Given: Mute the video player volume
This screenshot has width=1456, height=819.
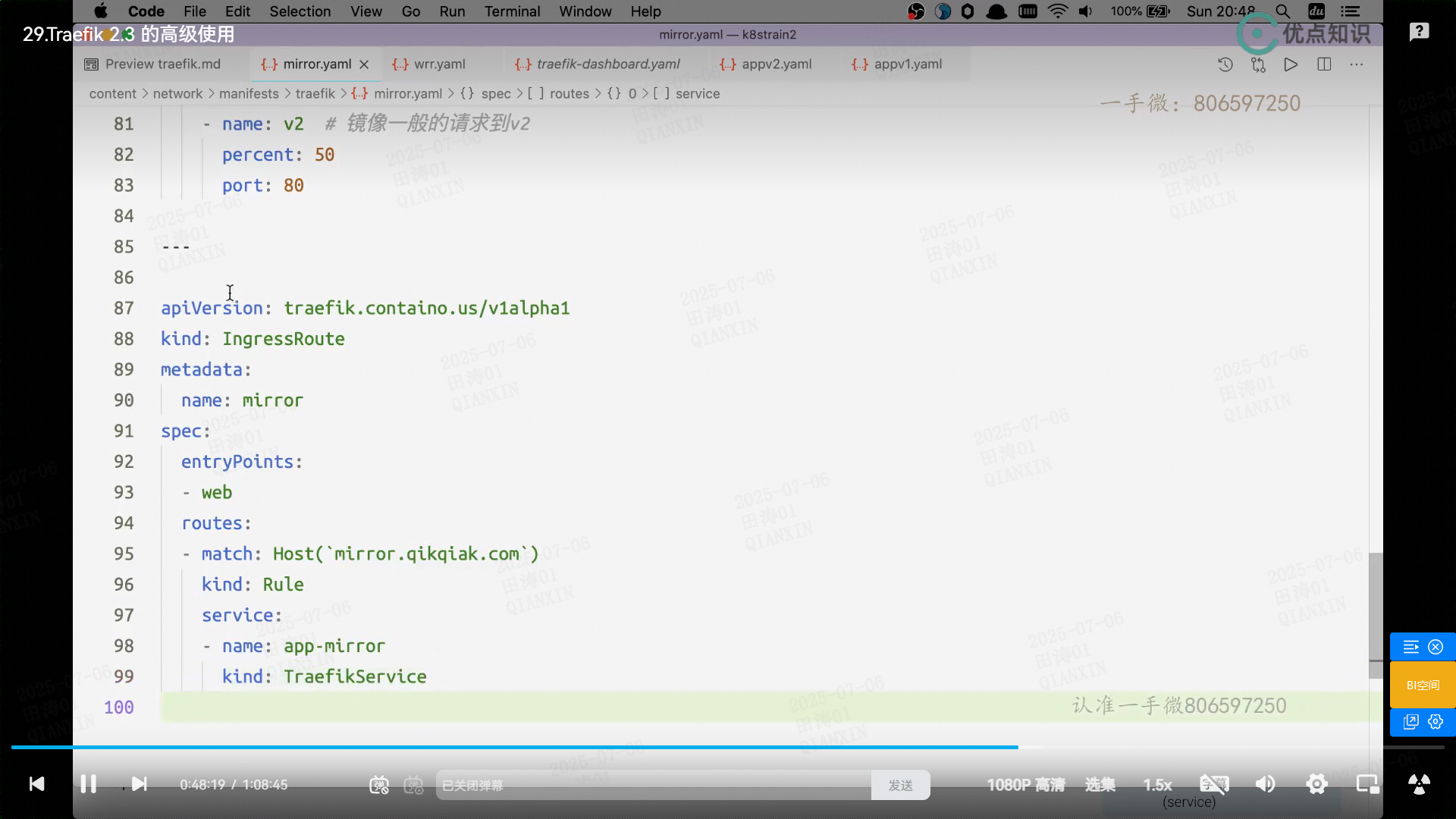Looking at the screenshot, I should click(1265, 784).
